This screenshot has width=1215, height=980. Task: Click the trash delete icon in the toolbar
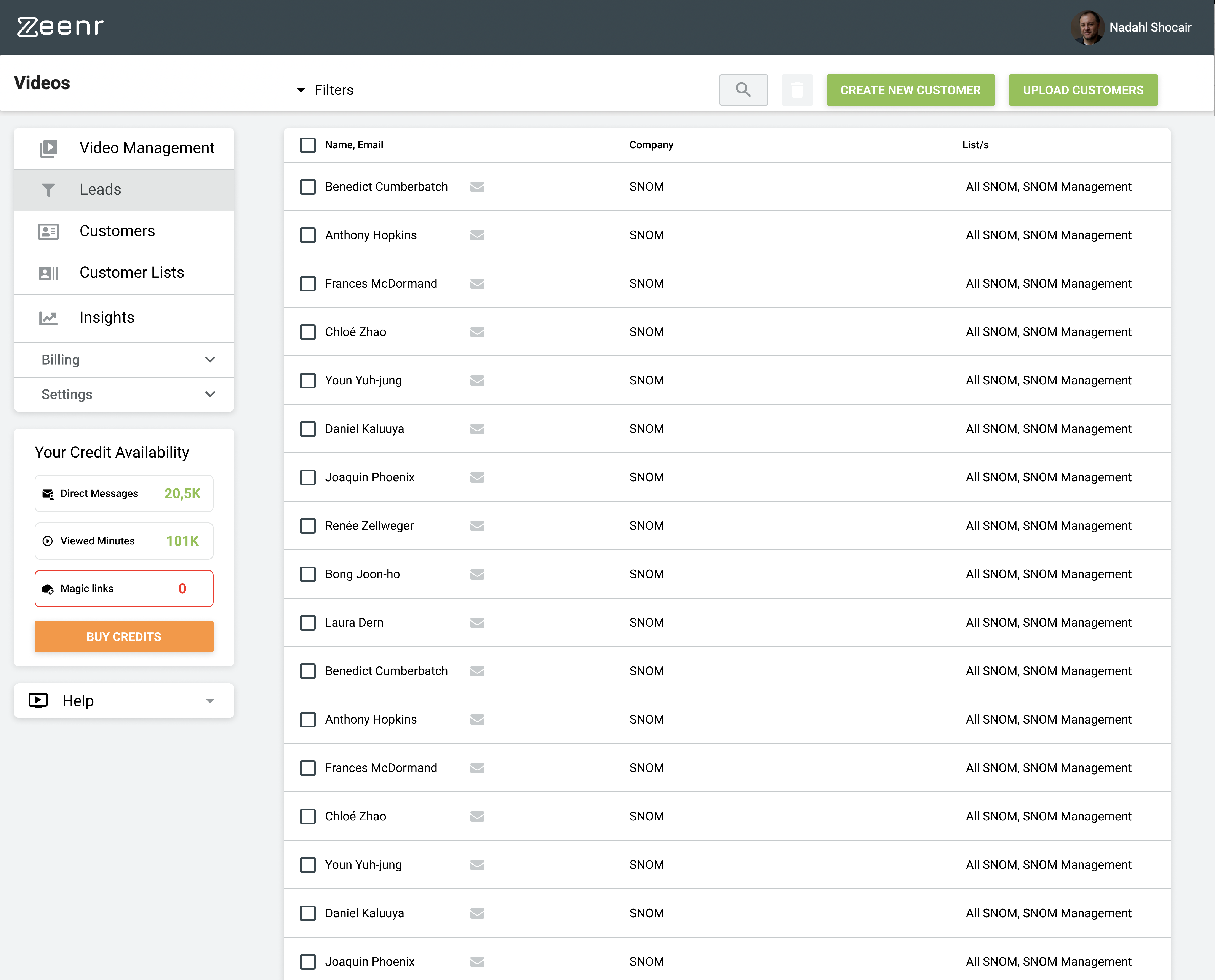[x=797, y=90]
